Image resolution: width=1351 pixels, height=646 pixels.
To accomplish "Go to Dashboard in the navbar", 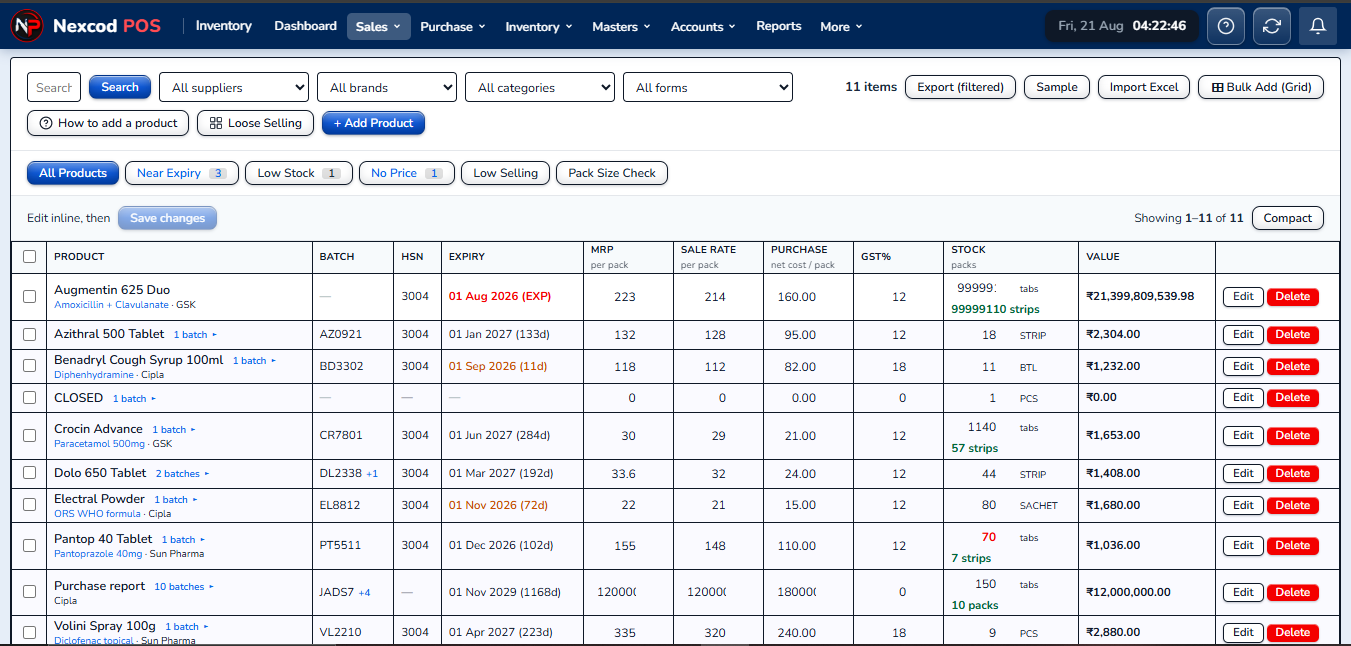I will (x=305, y=26).
